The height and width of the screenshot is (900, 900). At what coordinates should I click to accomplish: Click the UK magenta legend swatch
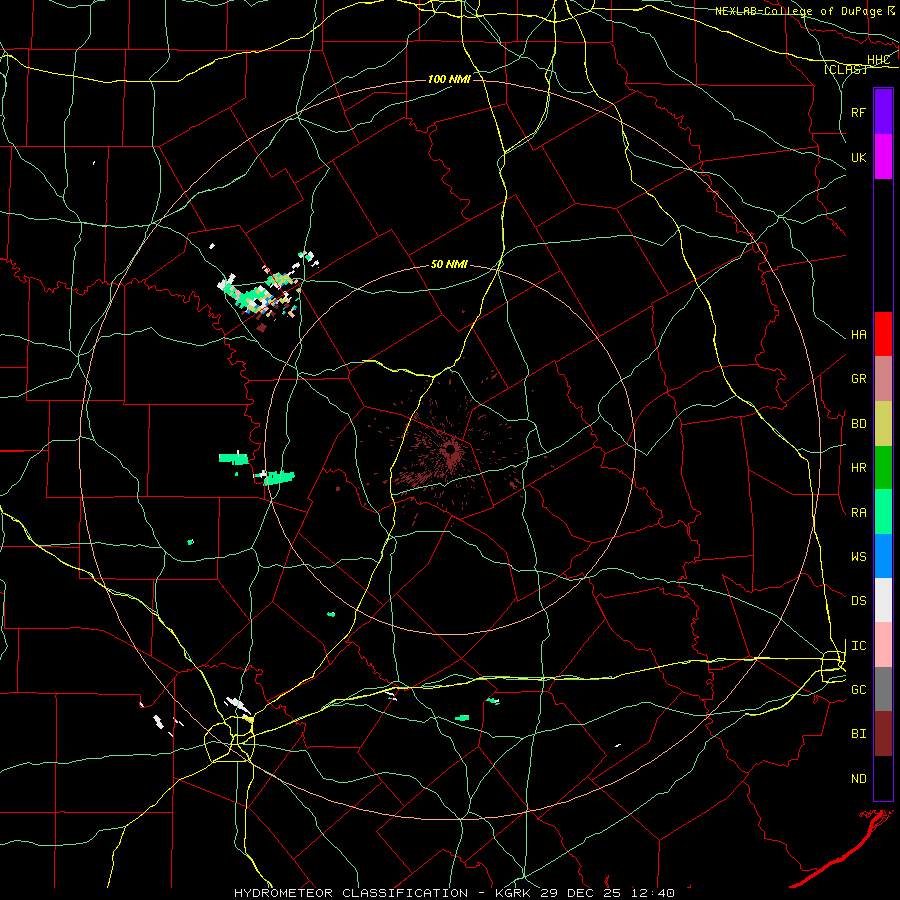[x=883, y=157]
